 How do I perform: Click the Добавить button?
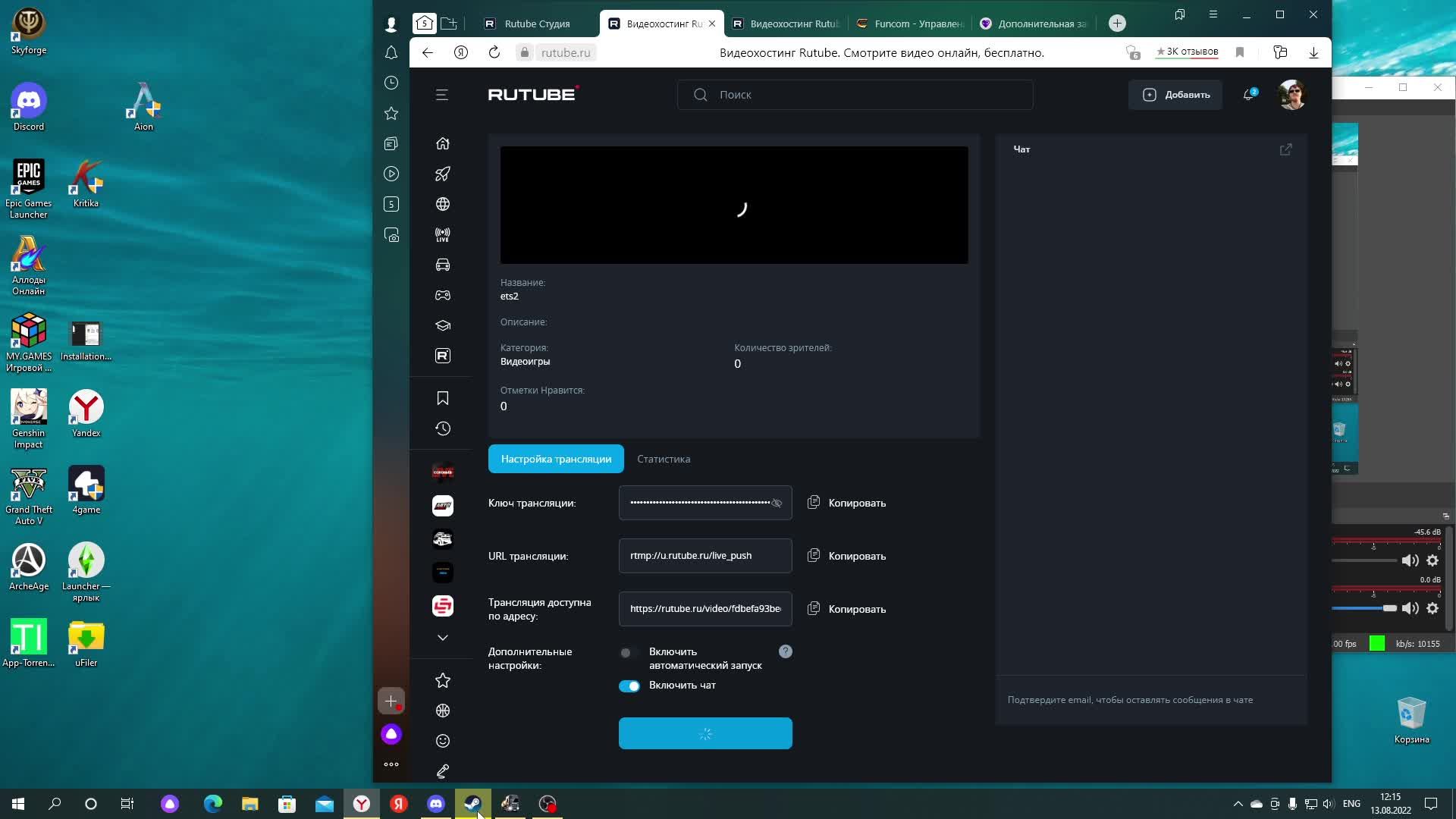(1175, 95)
